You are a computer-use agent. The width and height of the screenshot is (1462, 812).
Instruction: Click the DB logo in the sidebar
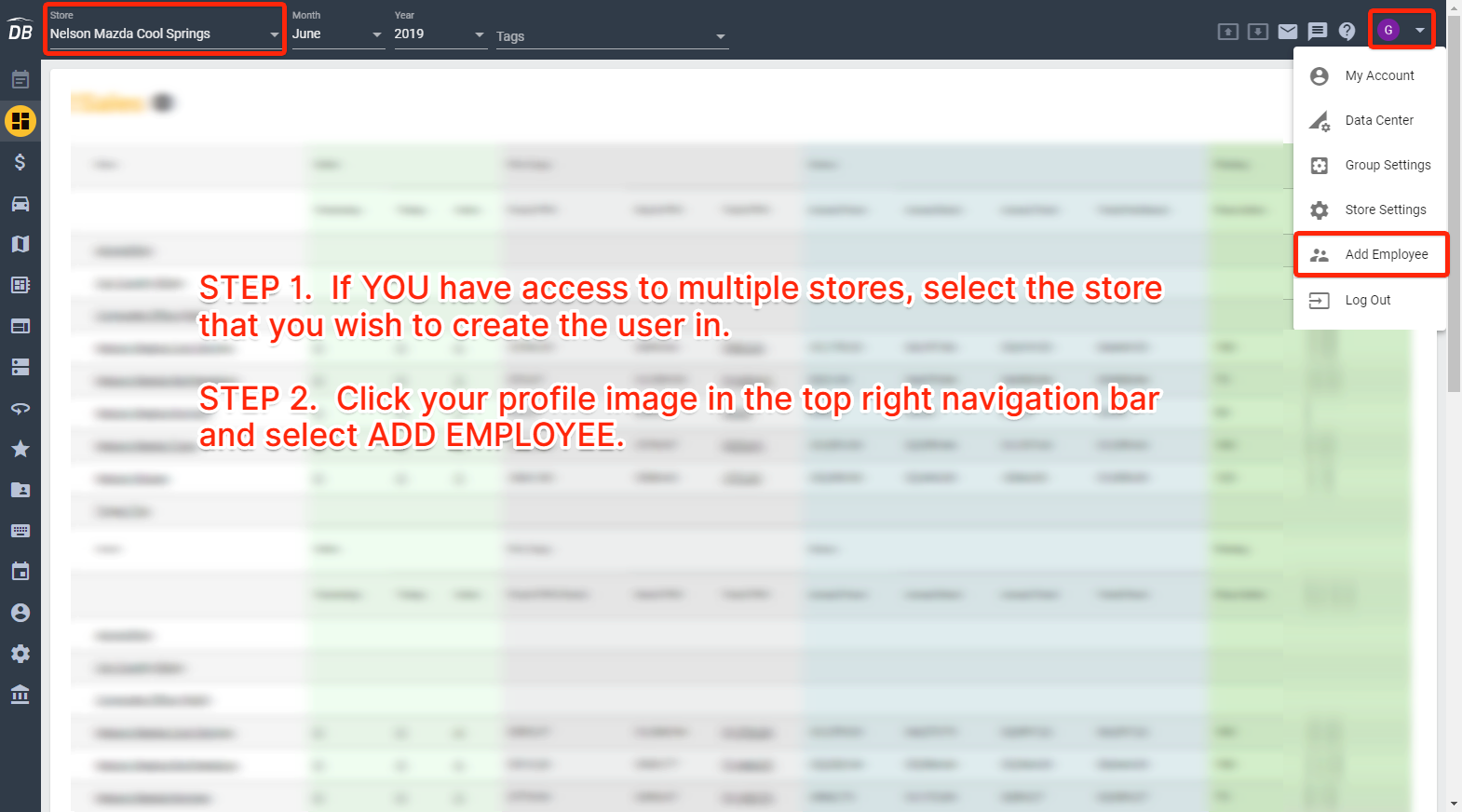20,30
